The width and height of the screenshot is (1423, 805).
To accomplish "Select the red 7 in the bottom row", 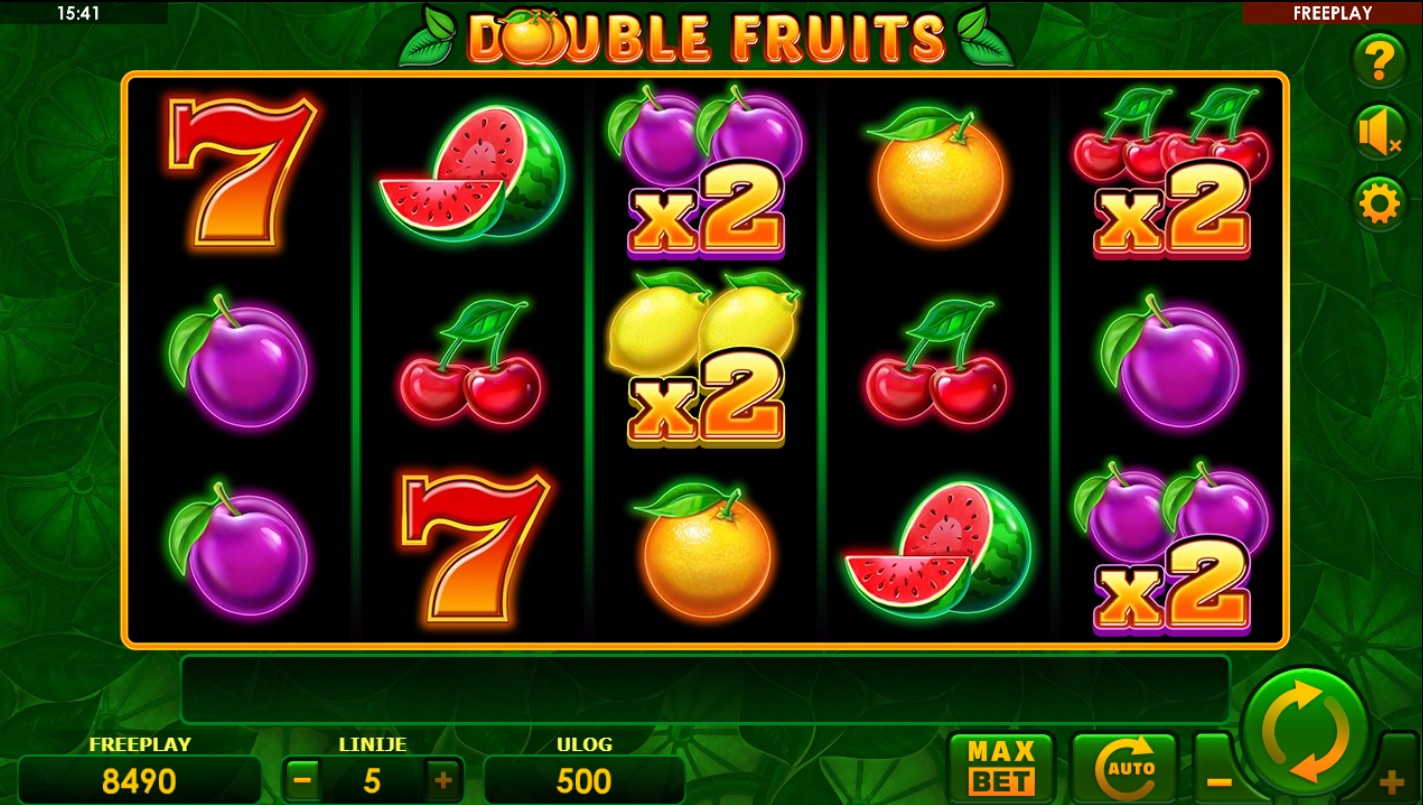I will (475, 545).
